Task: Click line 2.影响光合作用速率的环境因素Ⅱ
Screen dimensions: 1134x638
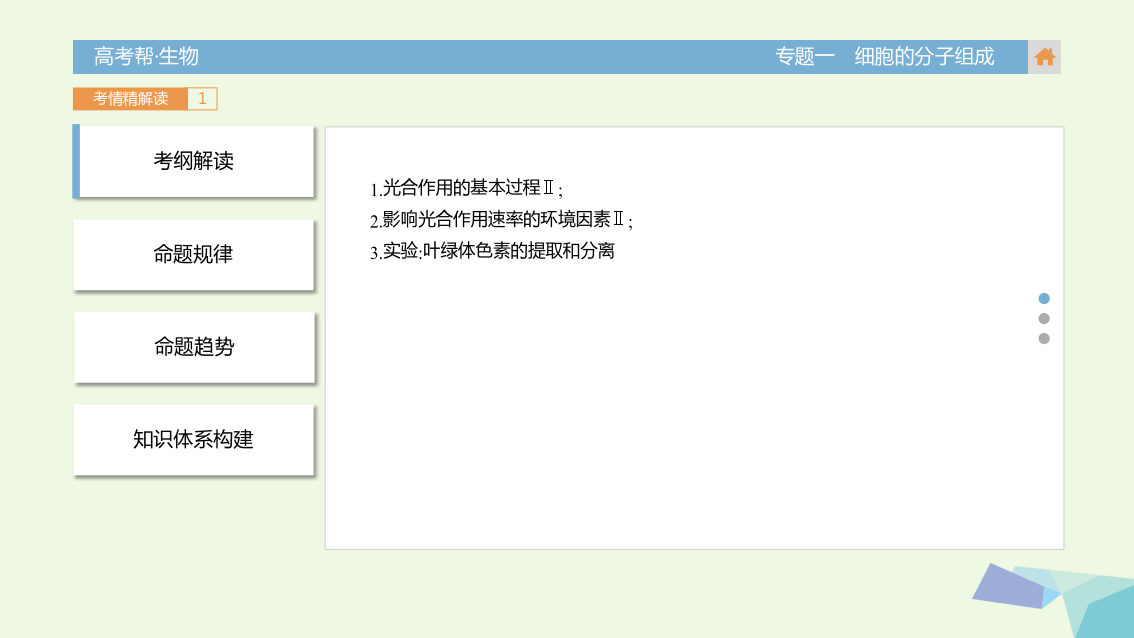Action: (501, 220)
